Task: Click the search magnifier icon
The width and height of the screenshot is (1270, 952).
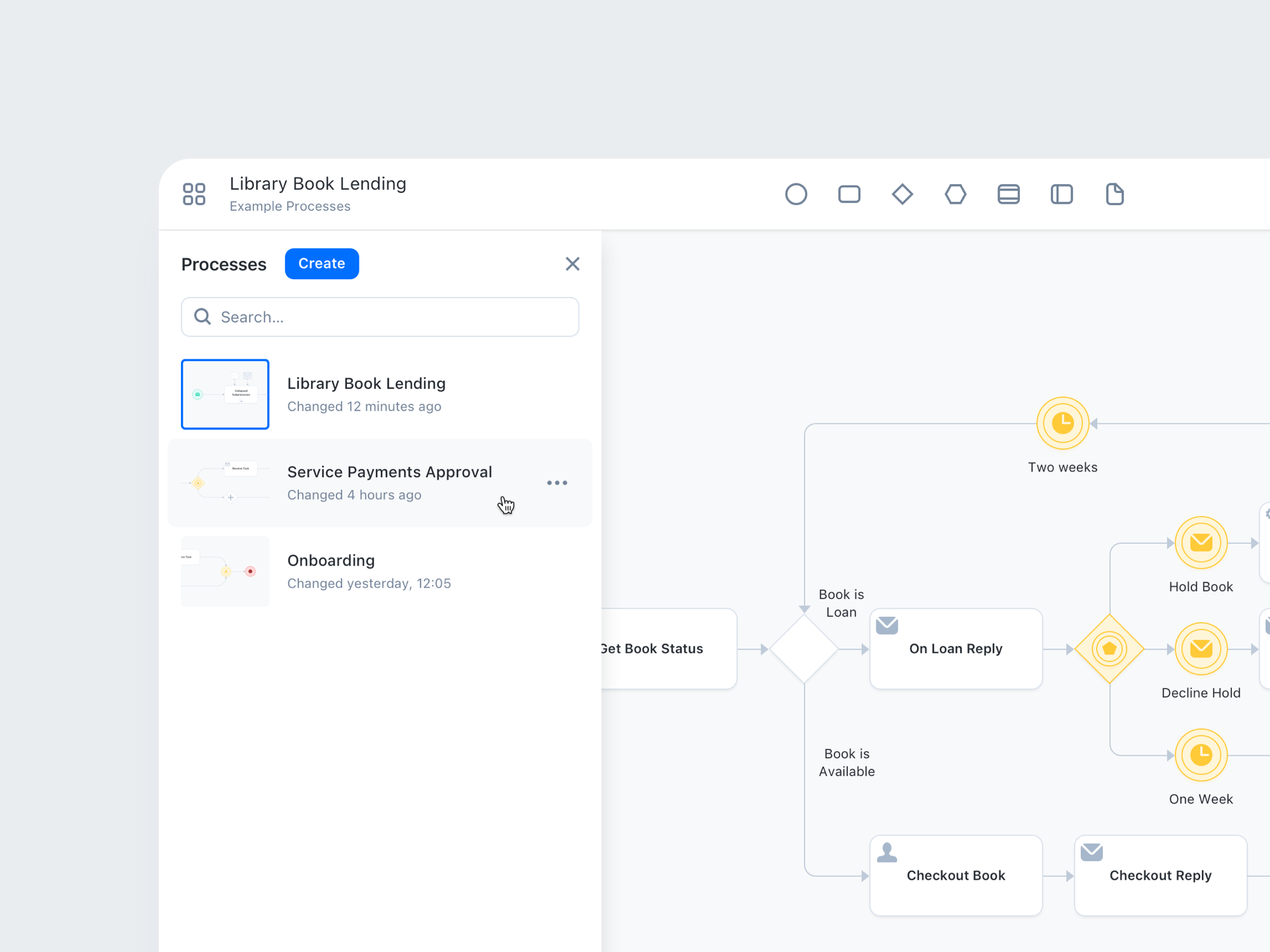Action: click(x=203, y=317)
